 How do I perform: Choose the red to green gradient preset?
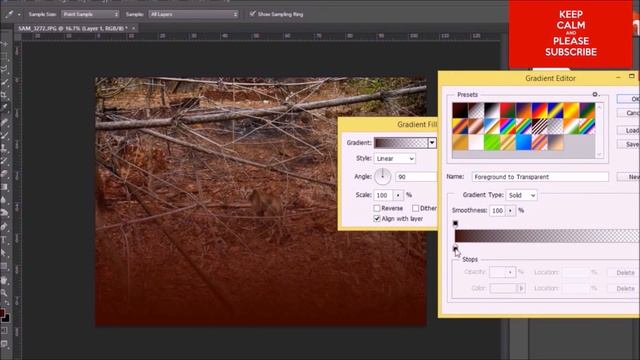tap(508, 111)
